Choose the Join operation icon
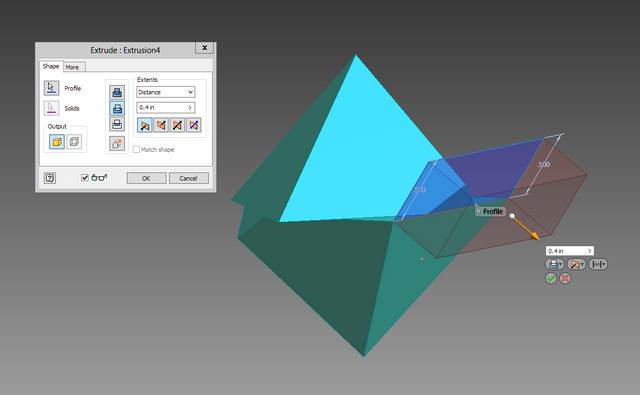The width and height of the screenshot is (640, 395). 117,93
